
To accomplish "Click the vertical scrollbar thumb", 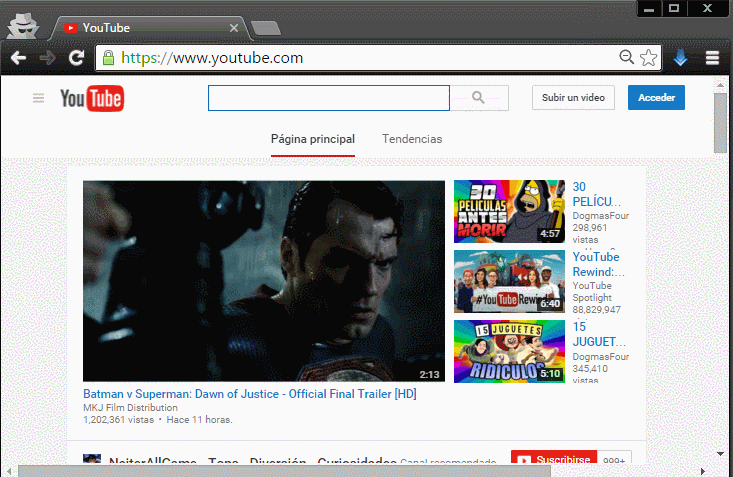I will click(x=720, y=123).
